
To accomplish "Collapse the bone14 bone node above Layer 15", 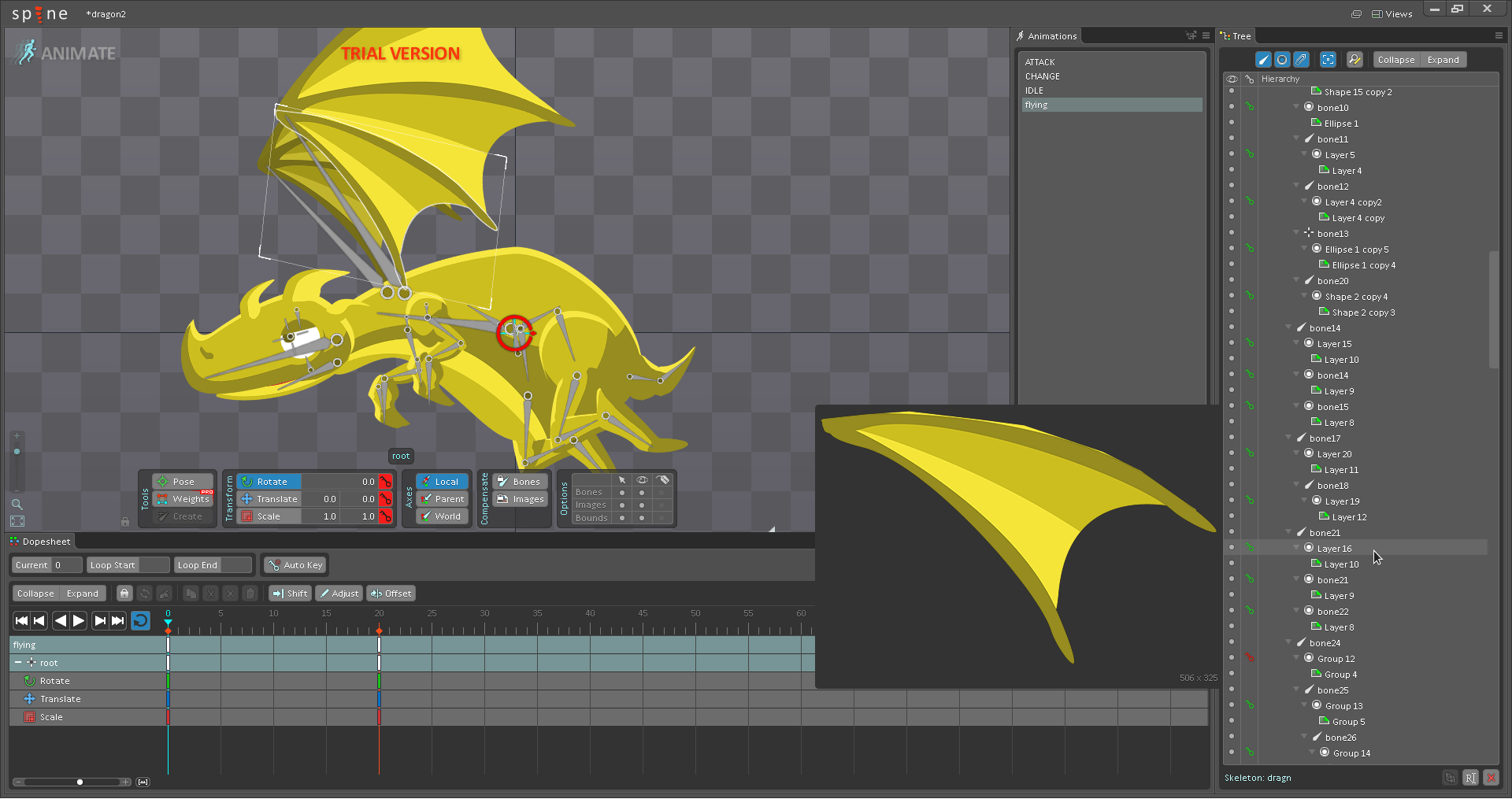I will [1288, 327].
